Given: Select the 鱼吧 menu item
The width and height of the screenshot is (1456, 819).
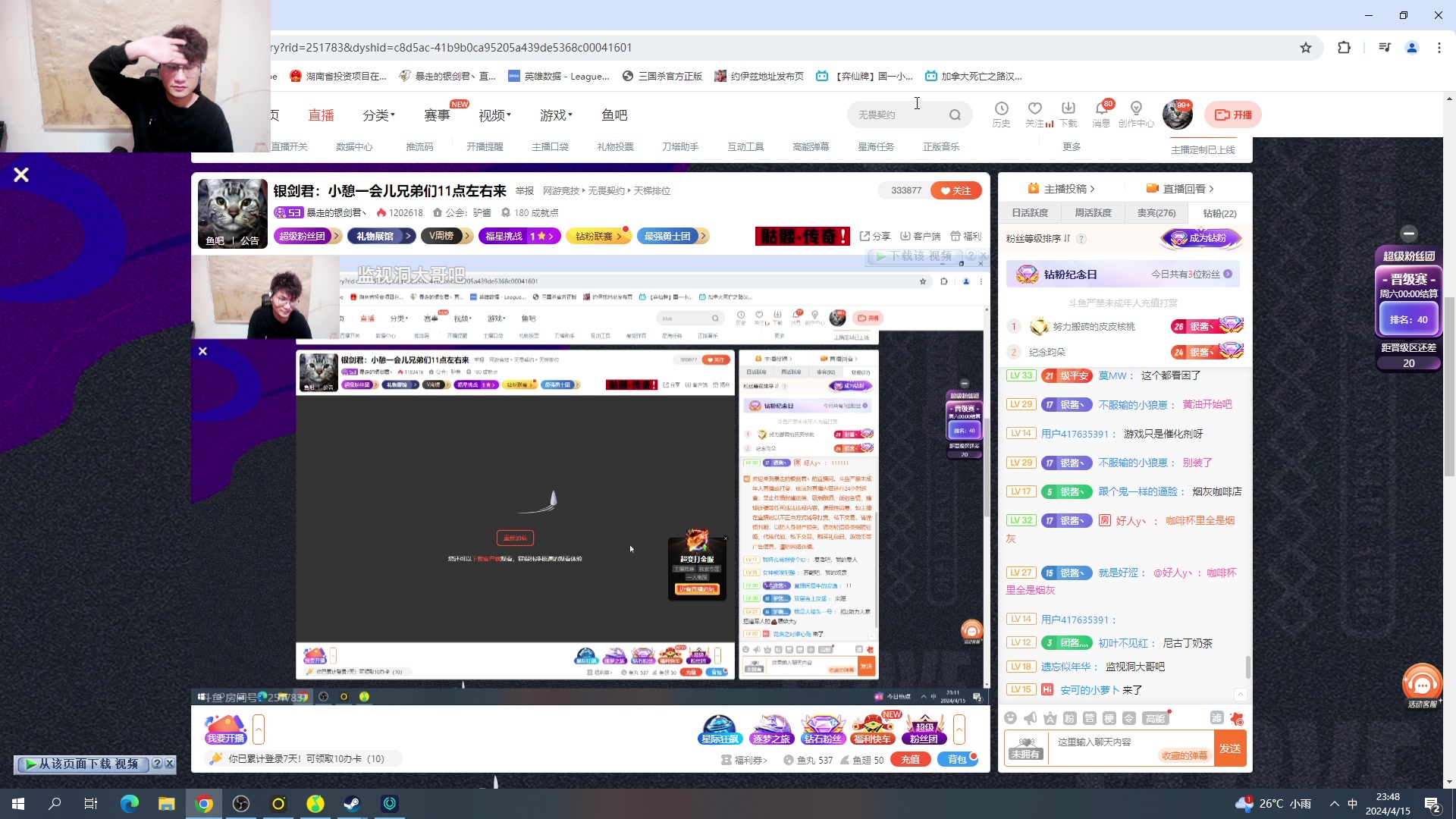Looking at the screenshot, I should coord(615,115).
